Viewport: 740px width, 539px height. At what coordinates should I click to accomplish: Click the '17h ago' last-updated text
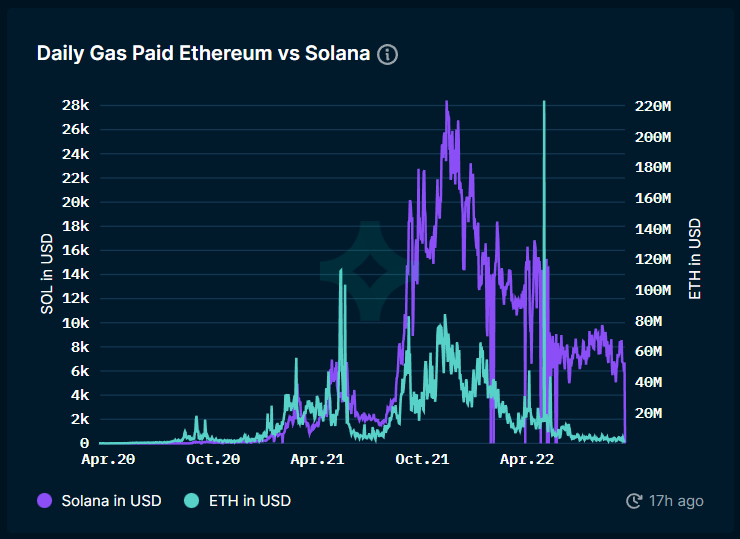(x=676, y=500)
